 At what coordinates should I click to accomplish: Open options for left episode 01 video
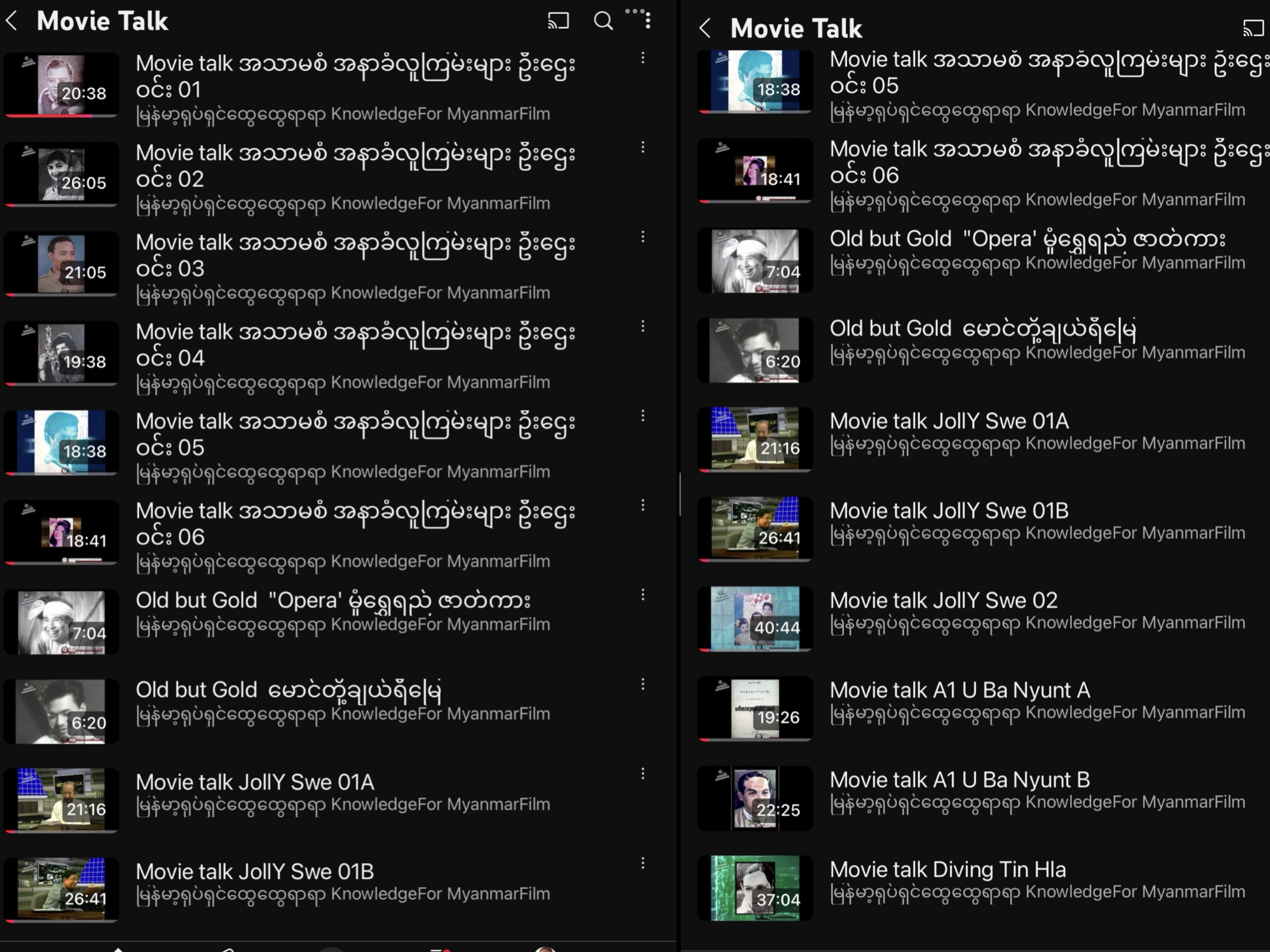pyautogui.click(x=643, y=58)
